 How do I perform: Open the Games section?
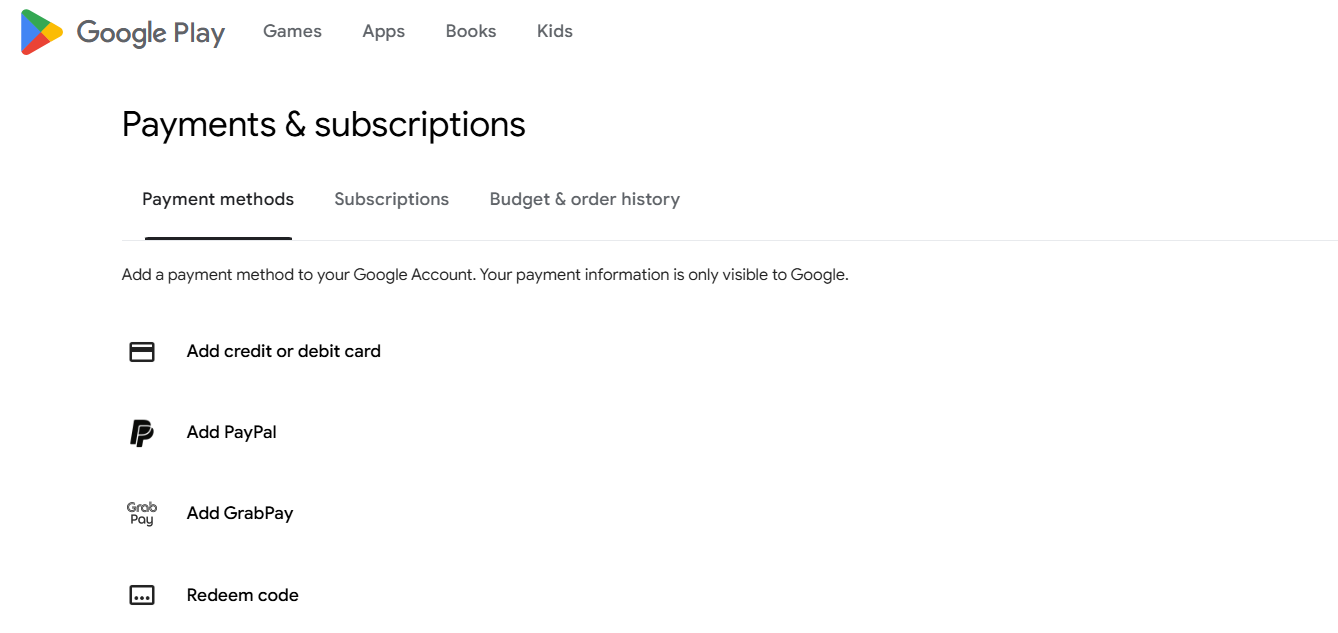coord(292,31)
